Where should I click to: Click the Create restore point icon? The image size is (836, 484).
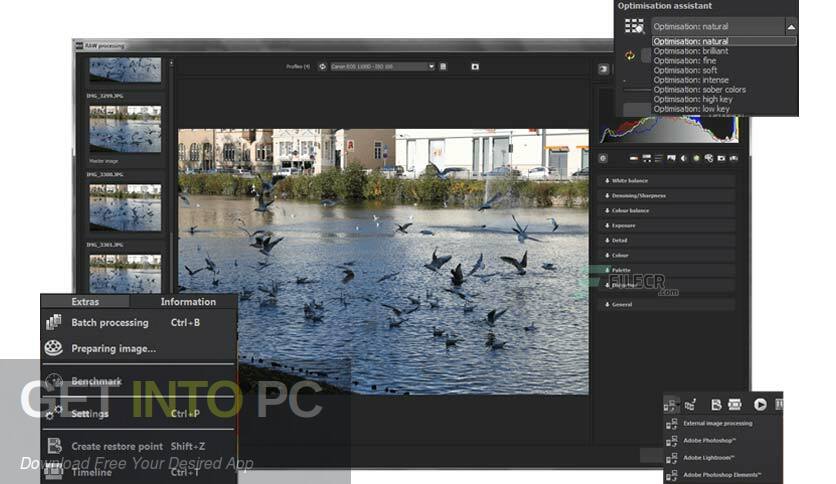pos(54,446)
